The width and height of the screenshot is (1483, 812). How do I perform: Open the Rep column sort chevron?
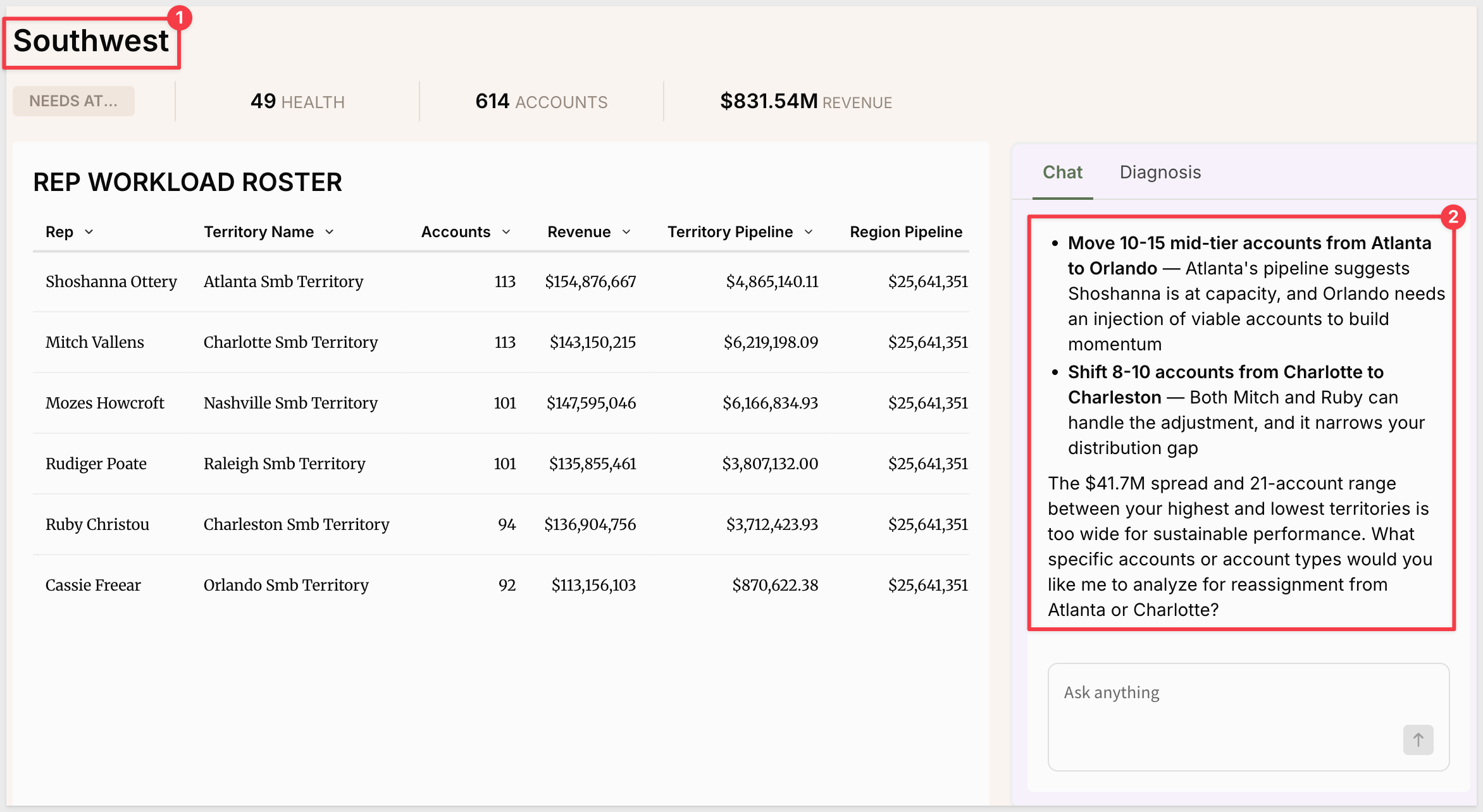(x=89, y=232)
